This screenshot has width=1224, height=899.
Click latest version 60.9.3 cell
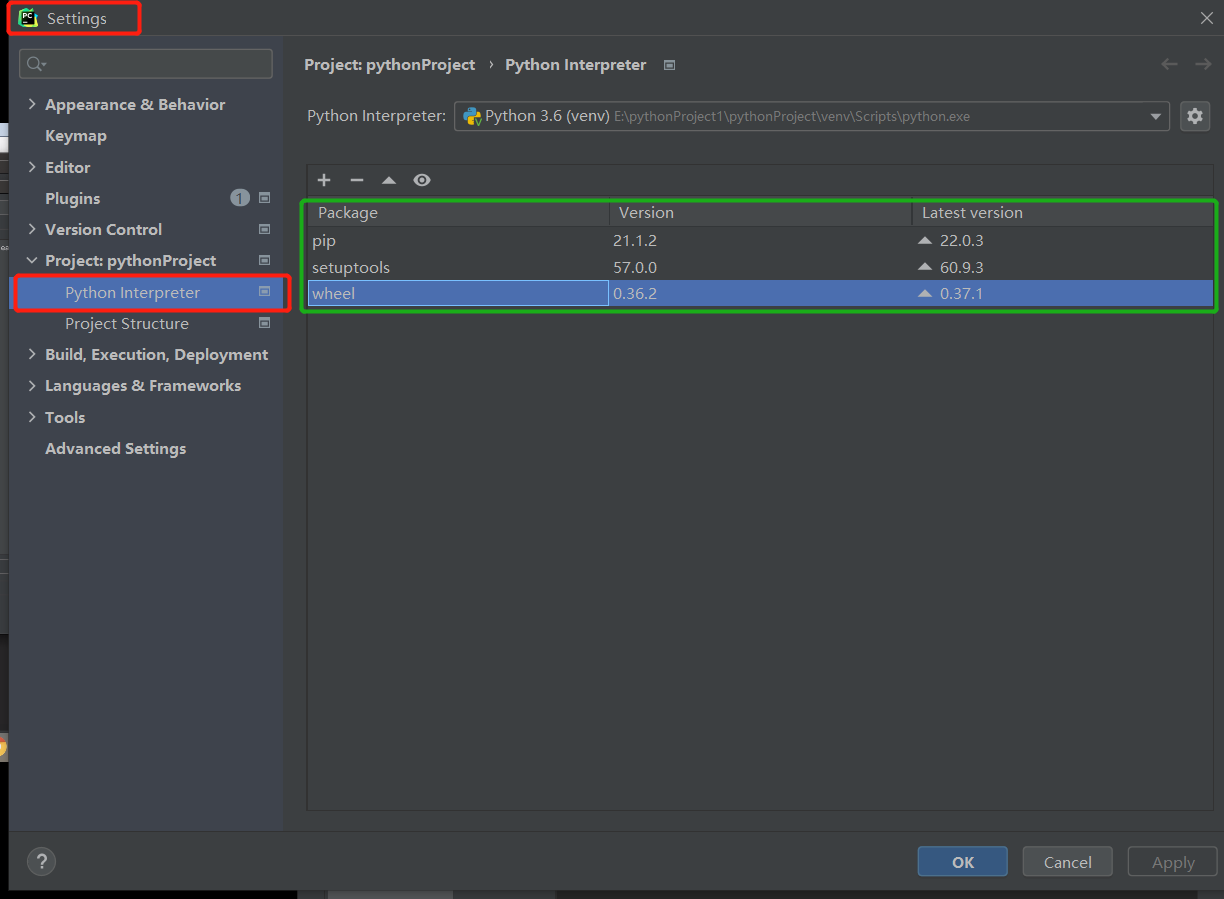click(962, 267)
